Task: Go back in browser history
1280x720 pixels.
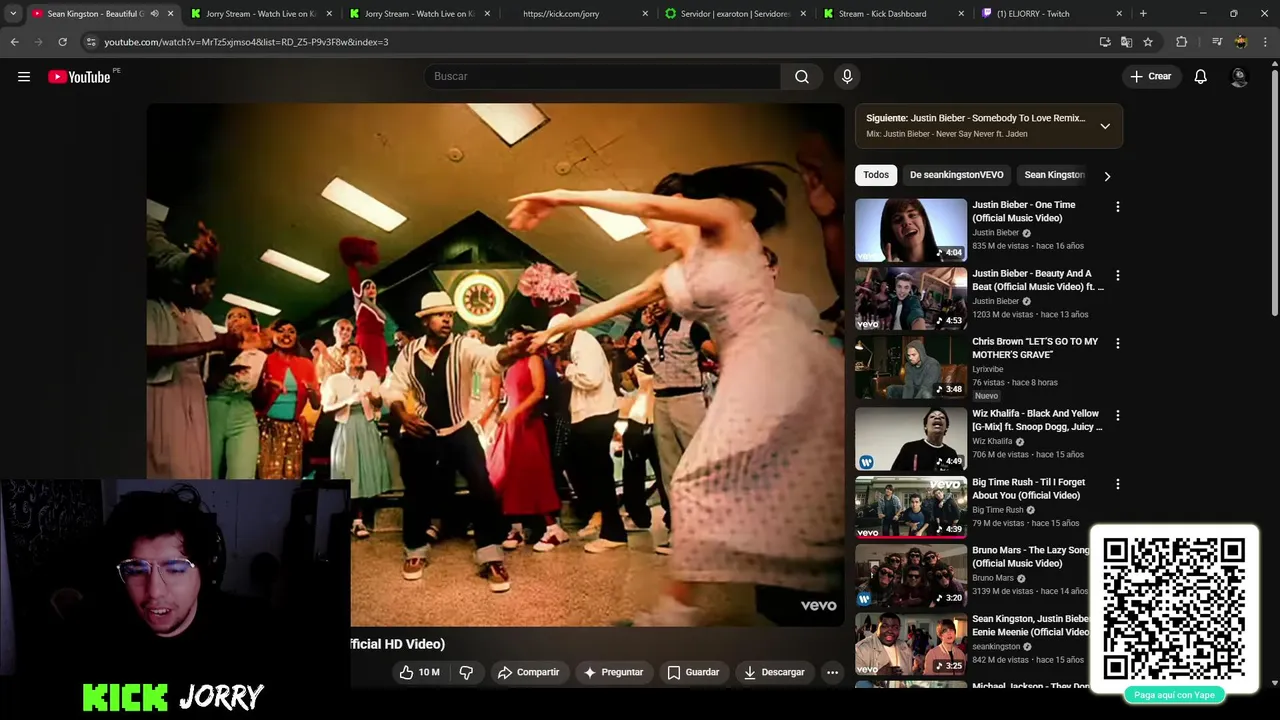Action: pyautogui.click(x=14, y=42)
